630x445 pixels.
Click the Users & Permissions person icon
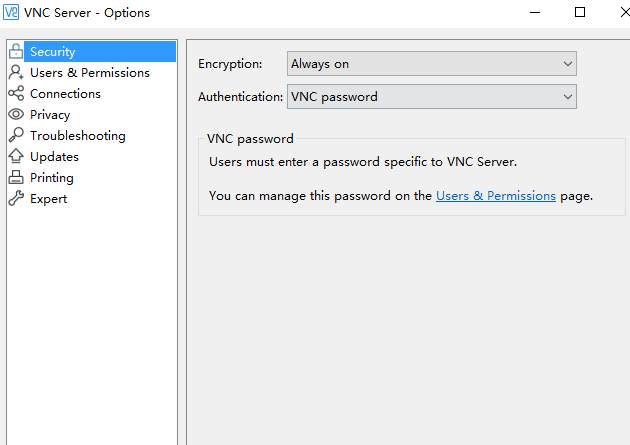point(15,72)
